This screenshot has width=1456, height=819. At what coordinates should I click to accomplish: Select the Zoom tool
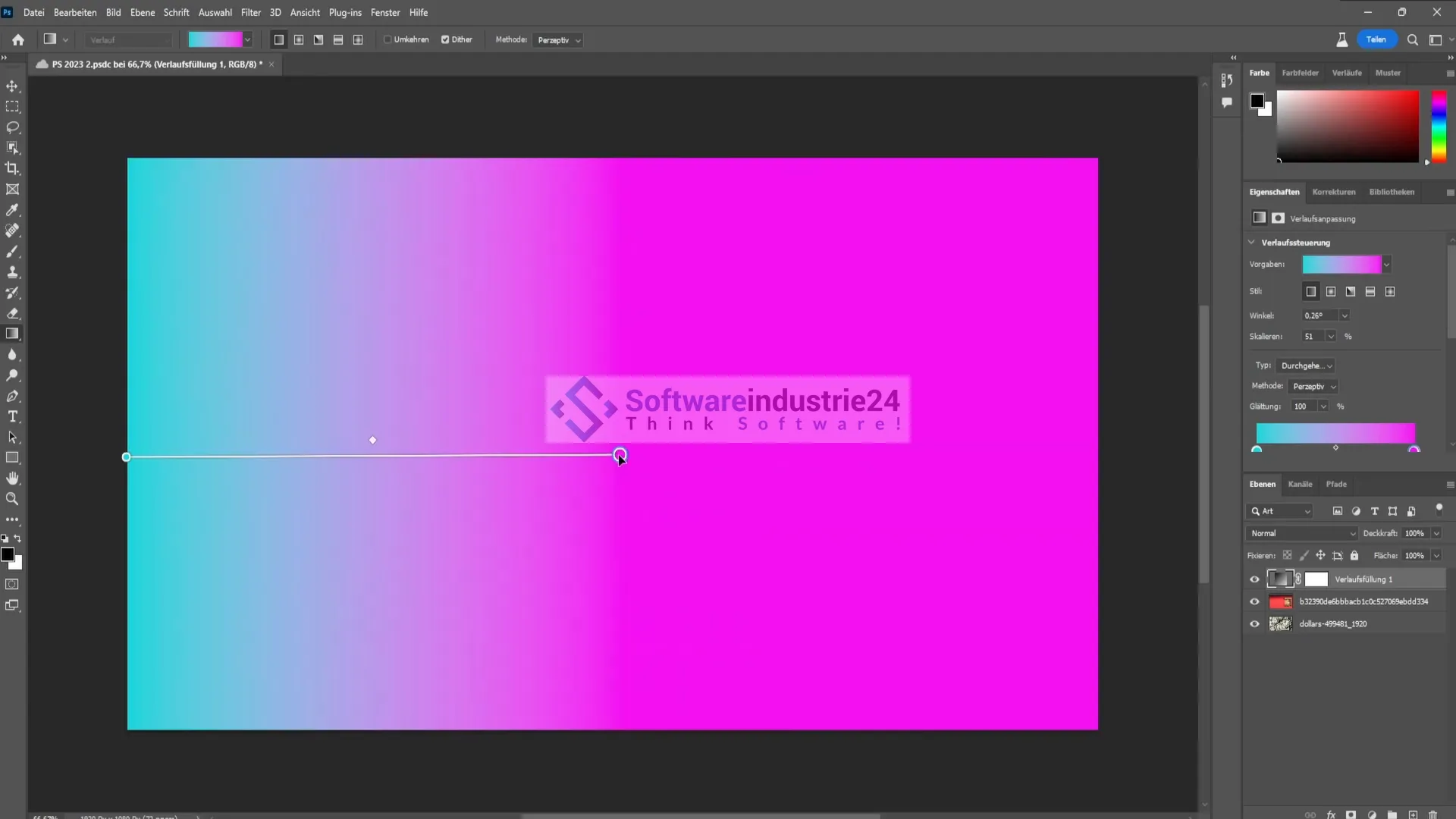click(x=12, y=499)
